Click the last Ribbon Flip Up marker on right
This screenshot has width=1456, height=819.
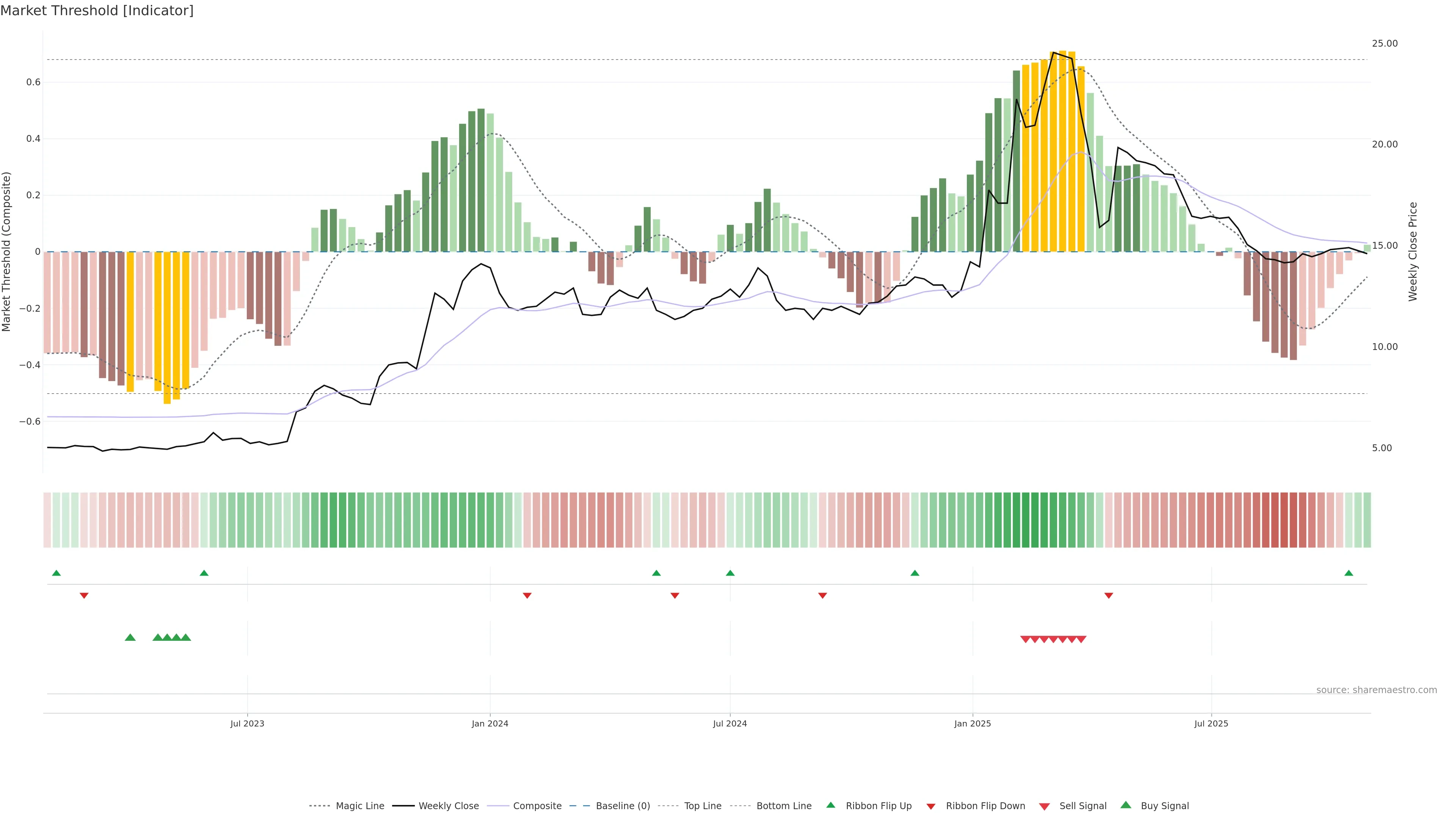coord(1349,573)
